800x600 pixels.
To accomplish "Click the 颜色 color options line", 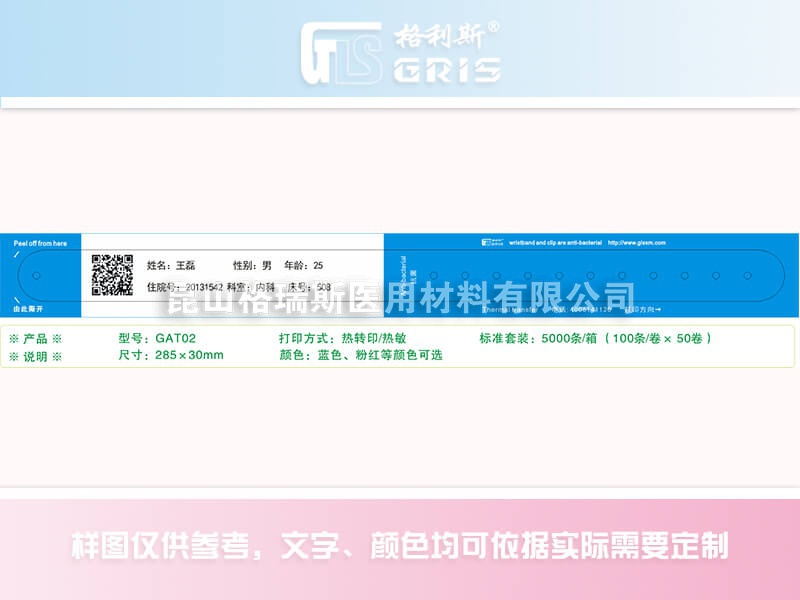I will point(361,355).
